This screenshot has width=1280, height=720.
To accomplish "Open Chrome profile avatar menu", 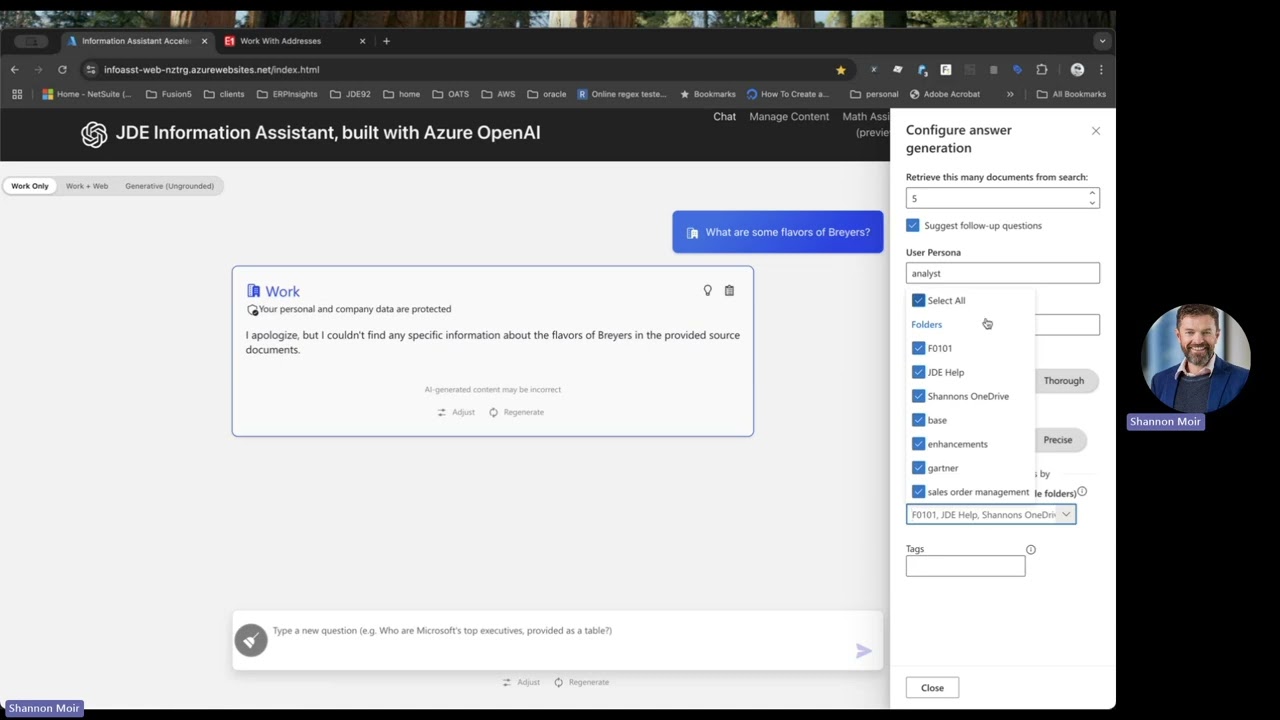I will click(1077, 70).
